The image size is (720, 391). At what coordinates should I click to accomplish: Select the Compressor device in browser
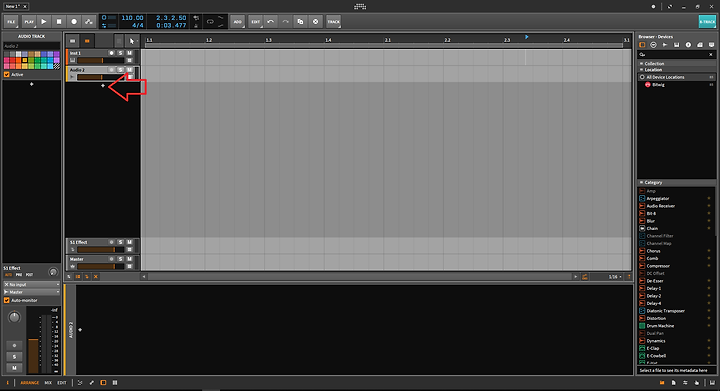[x=675, y=266]
